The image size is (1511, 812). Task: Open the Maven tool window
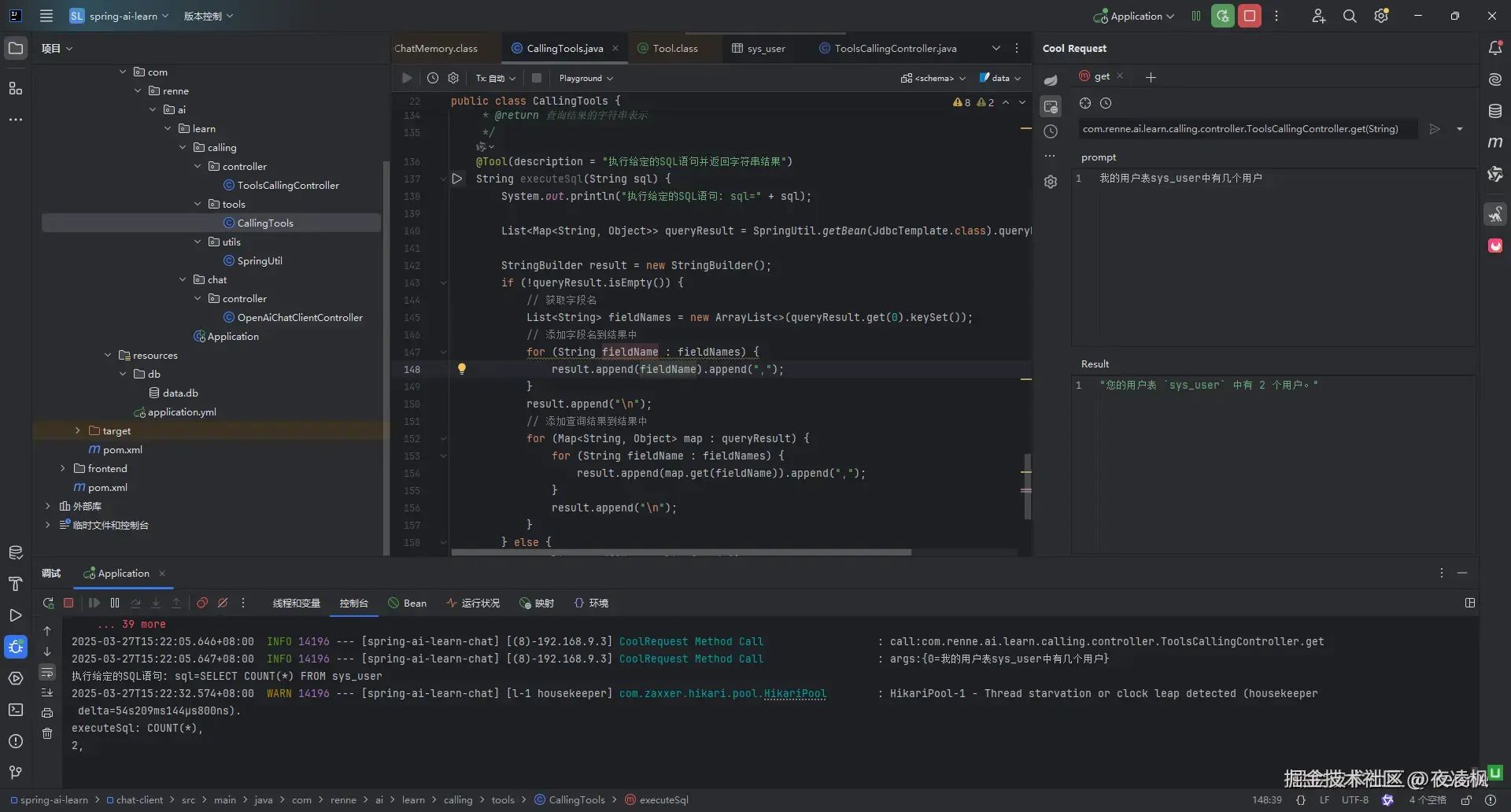coord(1495,142)
